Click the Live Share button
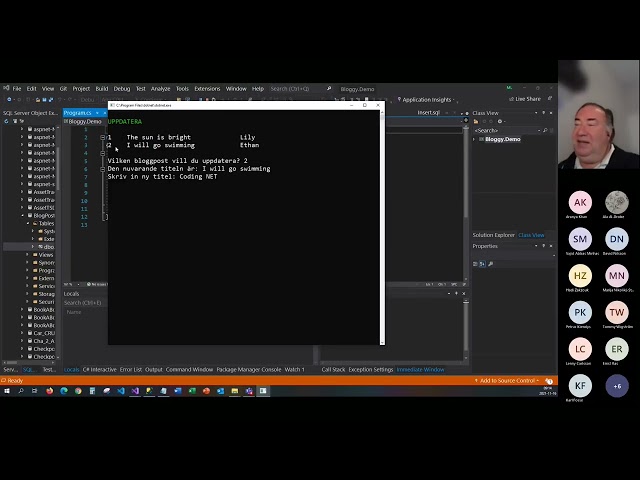The image size is (640, 480). [x=527, y=99]
